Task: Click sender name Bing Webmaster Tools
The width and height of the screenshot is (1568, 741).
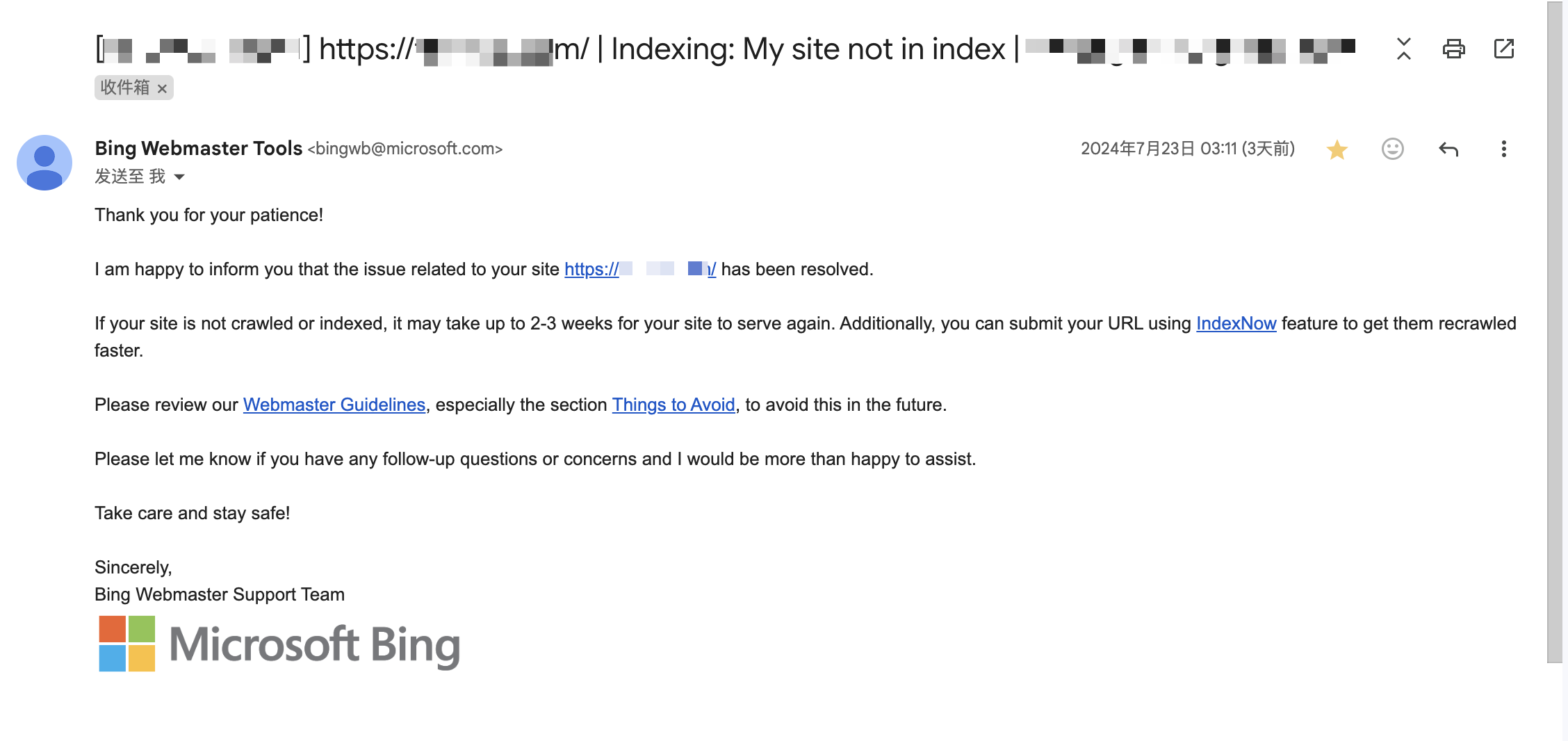Action: tap(199, 148)
